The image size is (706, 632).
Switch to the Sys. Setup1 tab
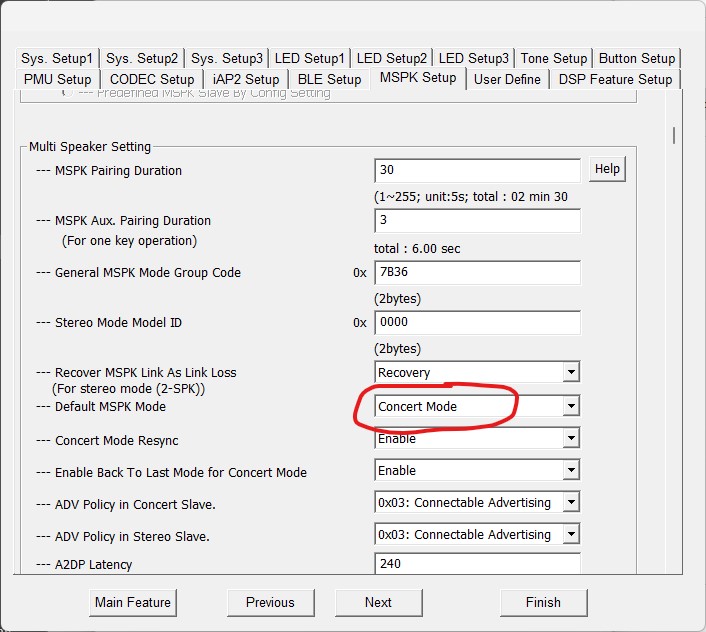(x=57, y=59)
